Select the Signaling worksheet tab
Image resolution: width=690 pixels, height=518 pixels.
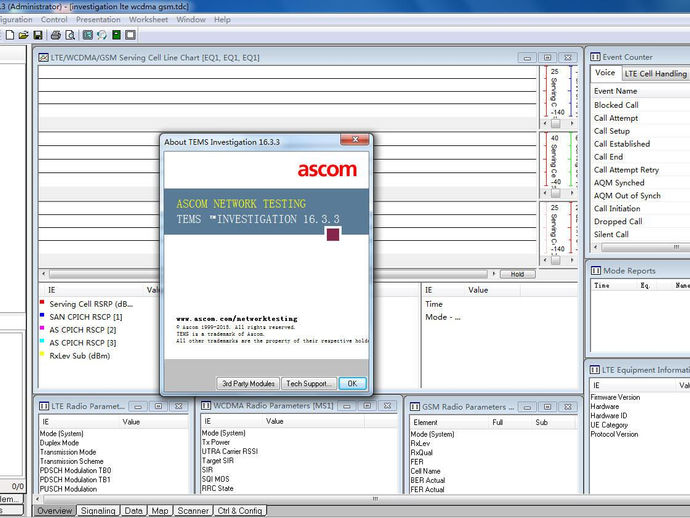(98, 511)
